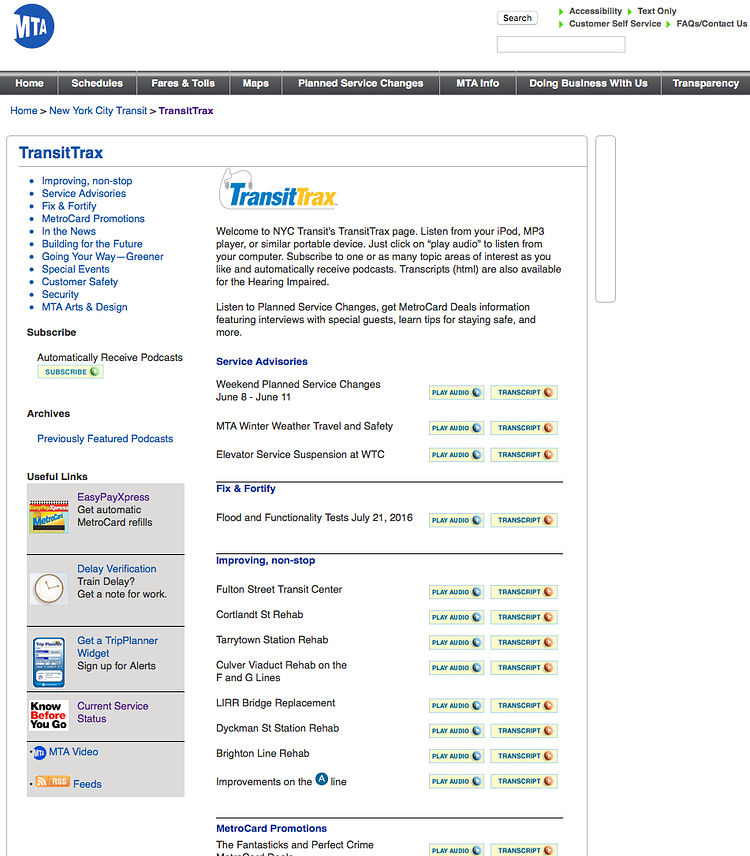750x856 pixels.
Task: Open transcript for Culver Viaduct Rehab
Action: (x=524, y=668)
